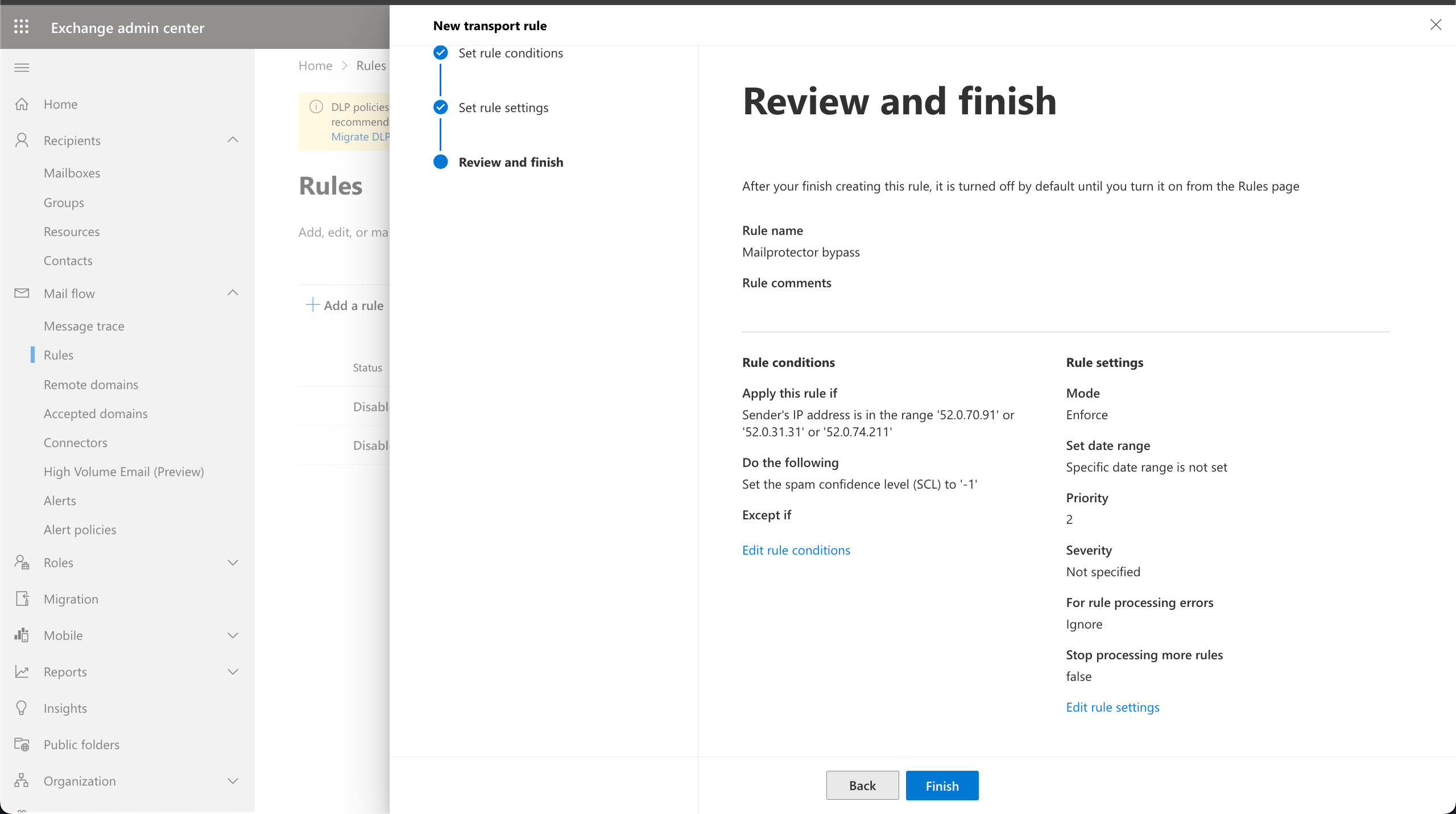This screenshot has height=814, width=1456.
Task: Open the app launcher waffle icon
Action: (x=22, y=27)
